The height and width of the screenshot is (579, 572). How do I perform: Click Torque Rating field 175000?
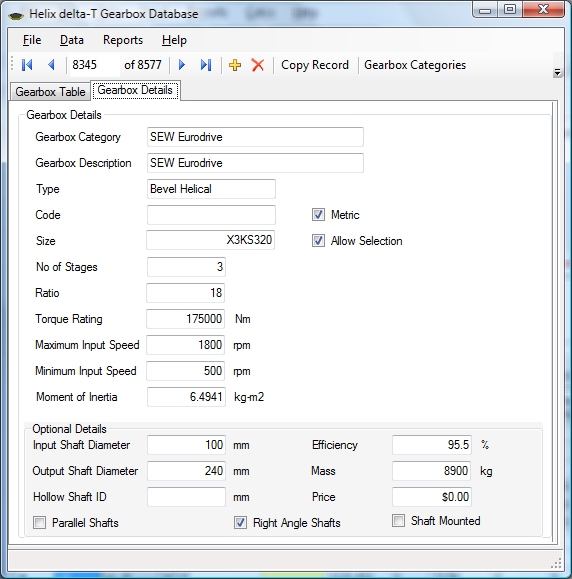click(185, 319)
